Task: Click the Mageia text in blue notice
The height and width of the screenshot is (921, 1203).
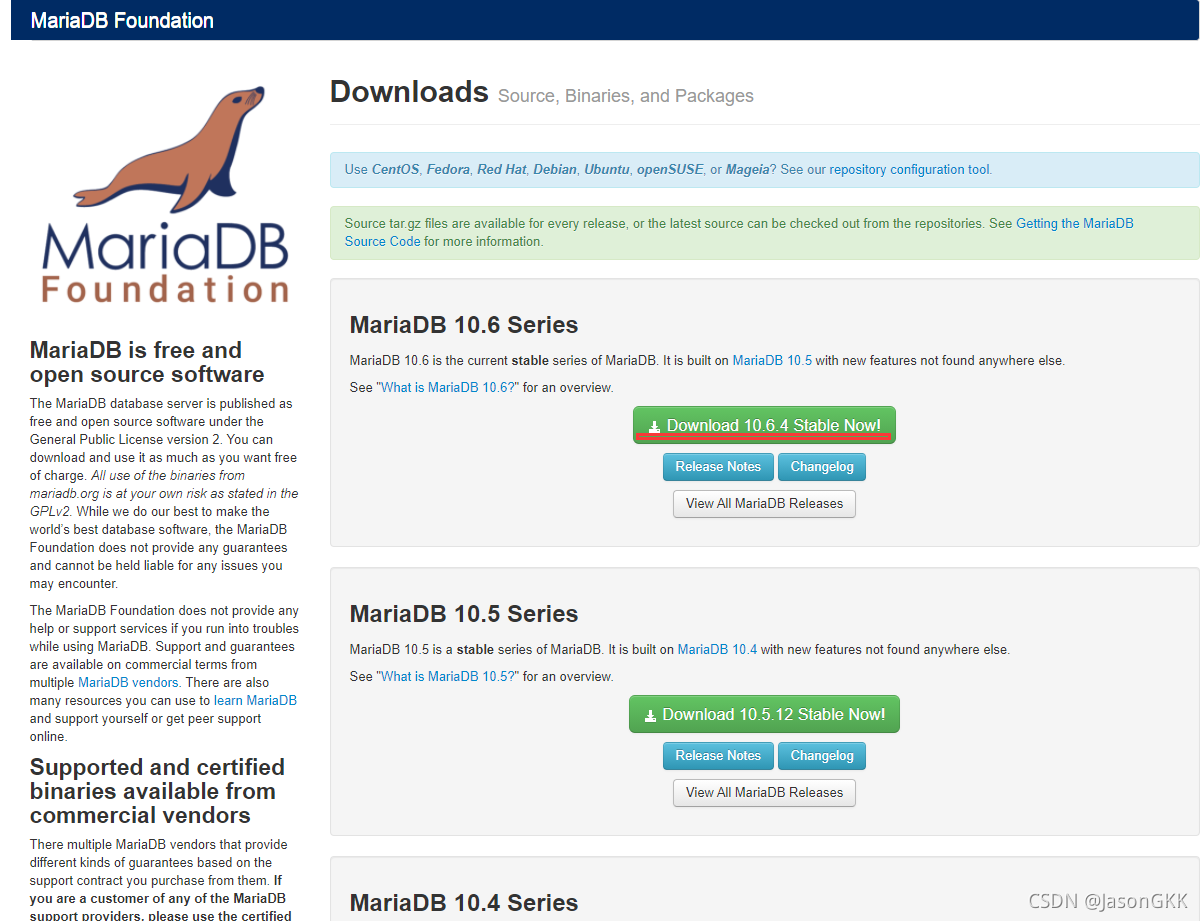Action: pos(747,170)
